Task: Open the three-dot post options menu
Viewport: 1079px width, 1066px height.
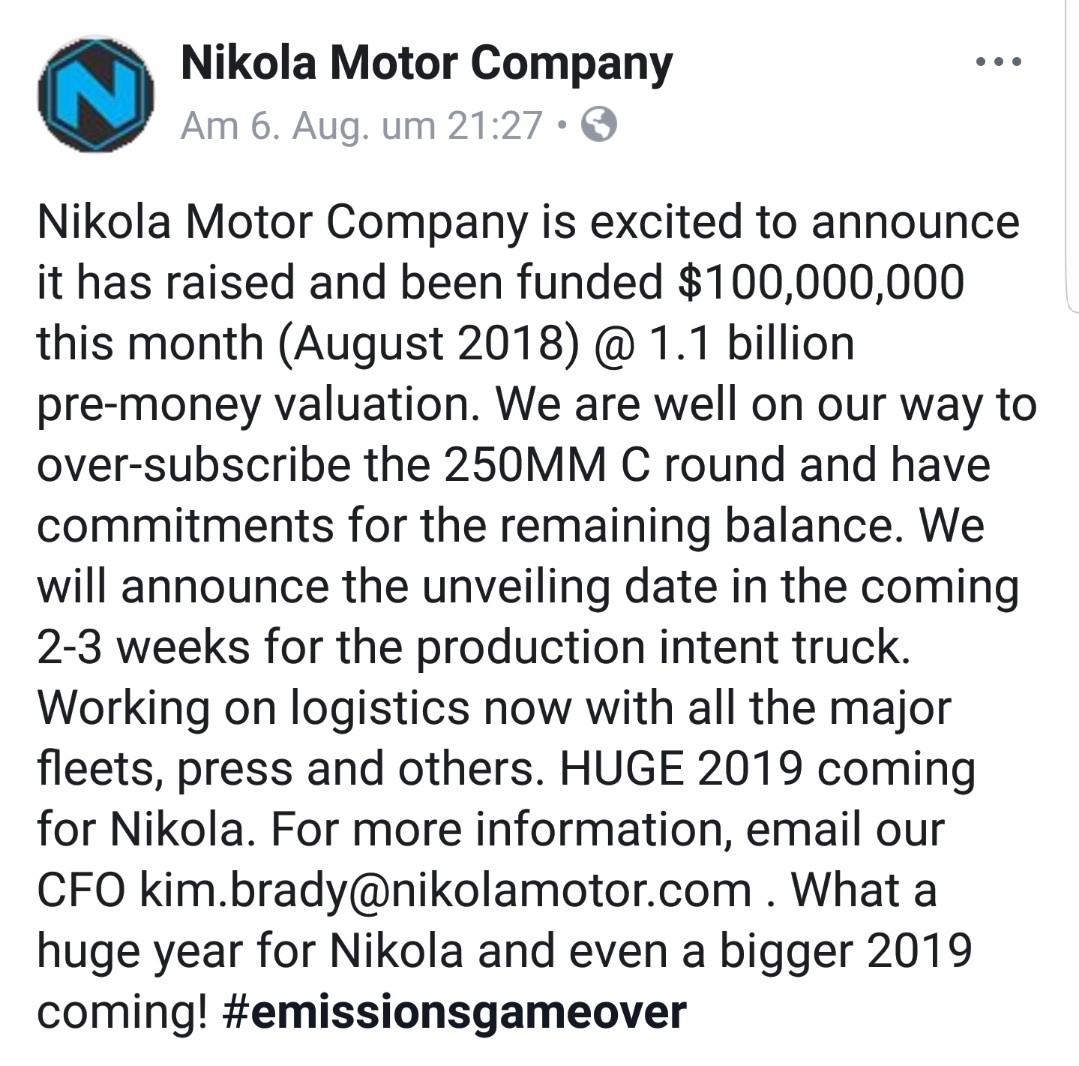Action: [x=997, y=63]
